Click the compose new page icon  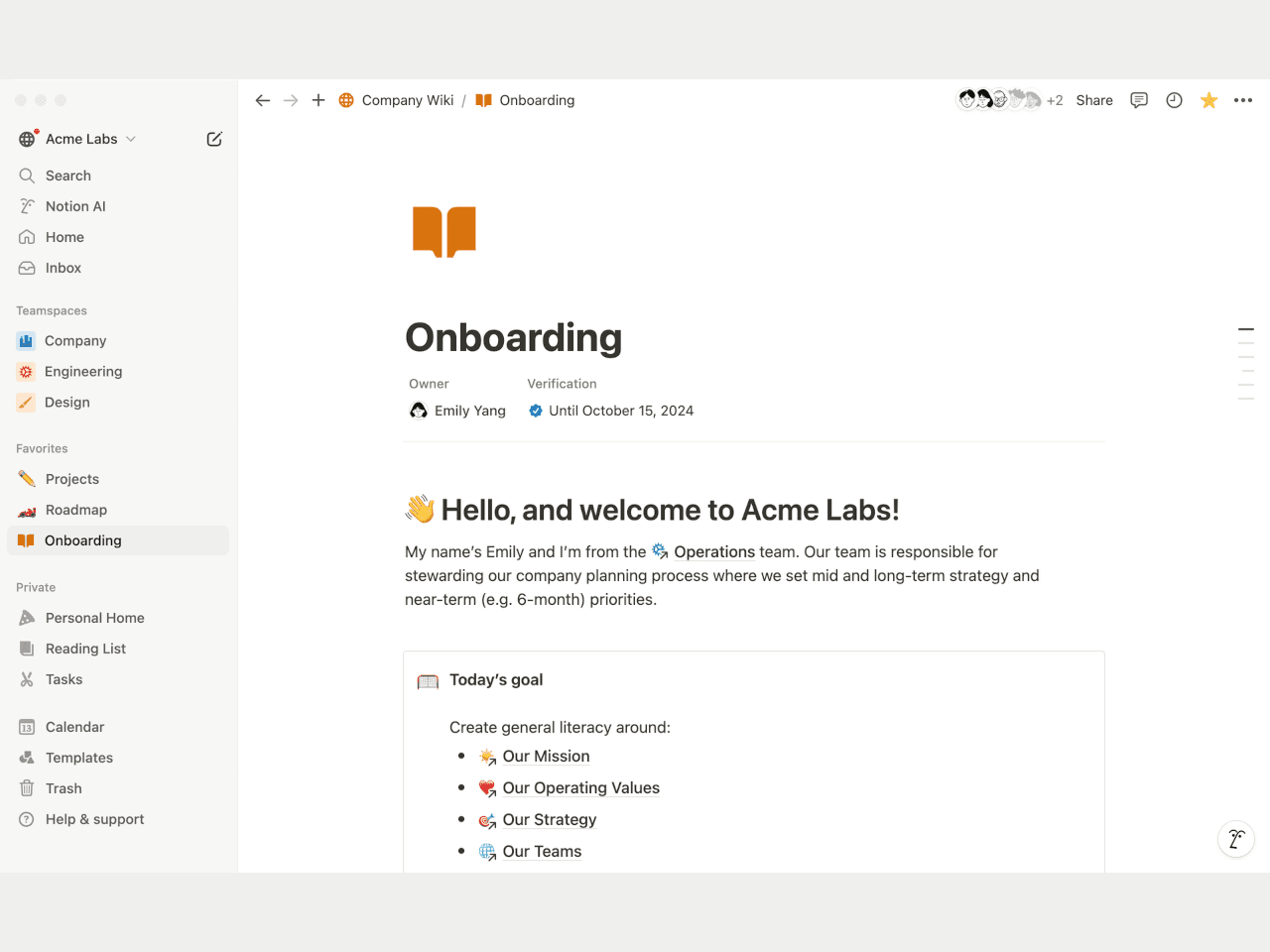click(214, 139)
